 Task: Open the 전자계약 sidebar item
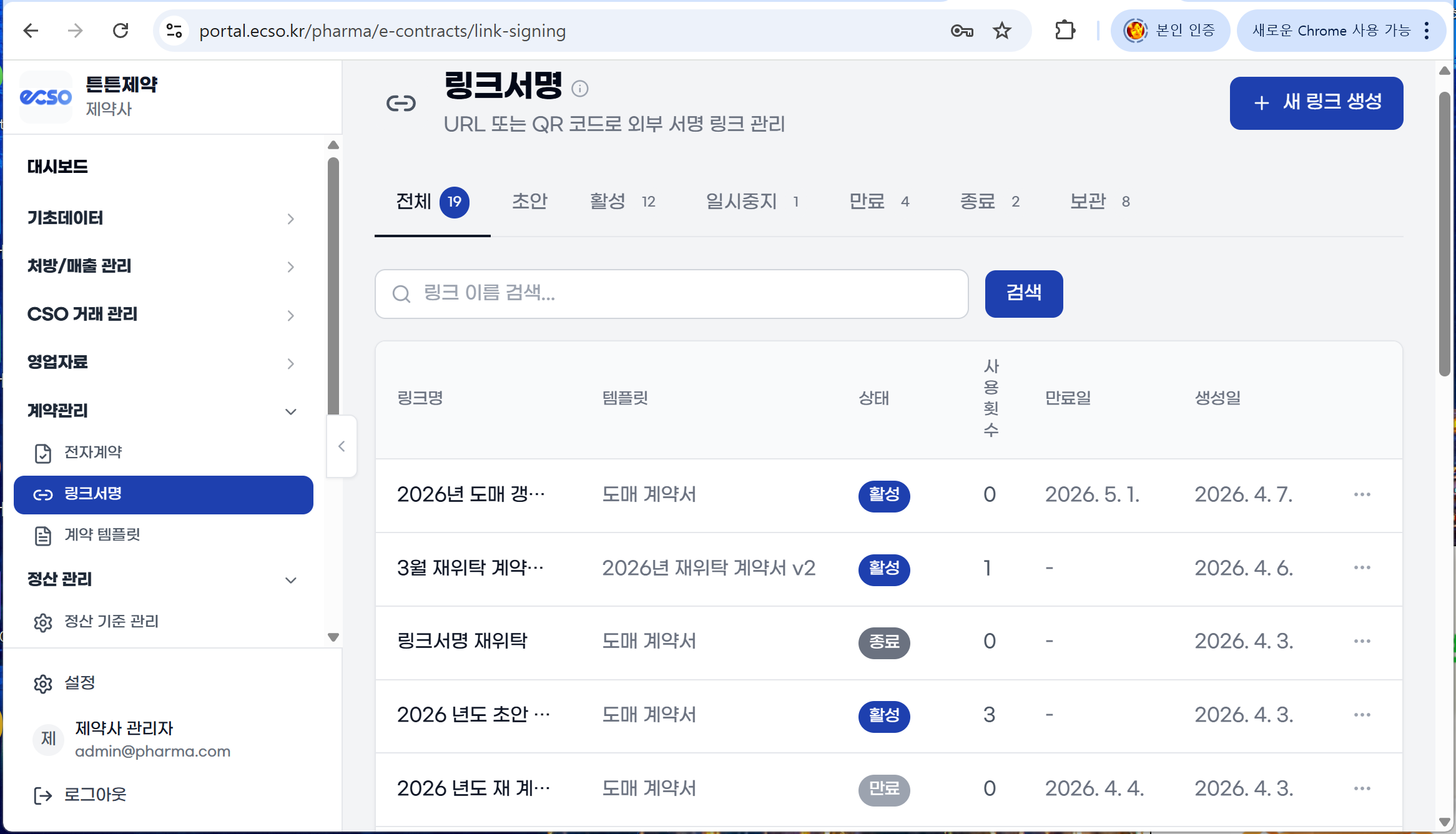92,452
